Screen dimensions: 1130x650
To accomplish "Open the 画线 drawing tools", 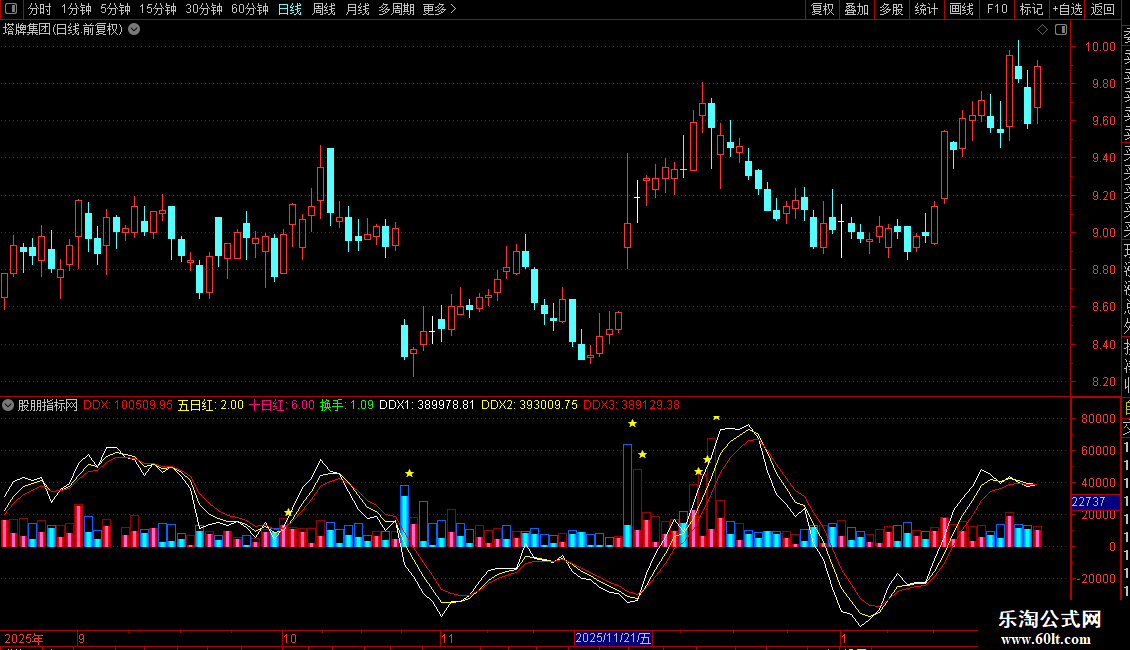I will [x=961, y=9].
